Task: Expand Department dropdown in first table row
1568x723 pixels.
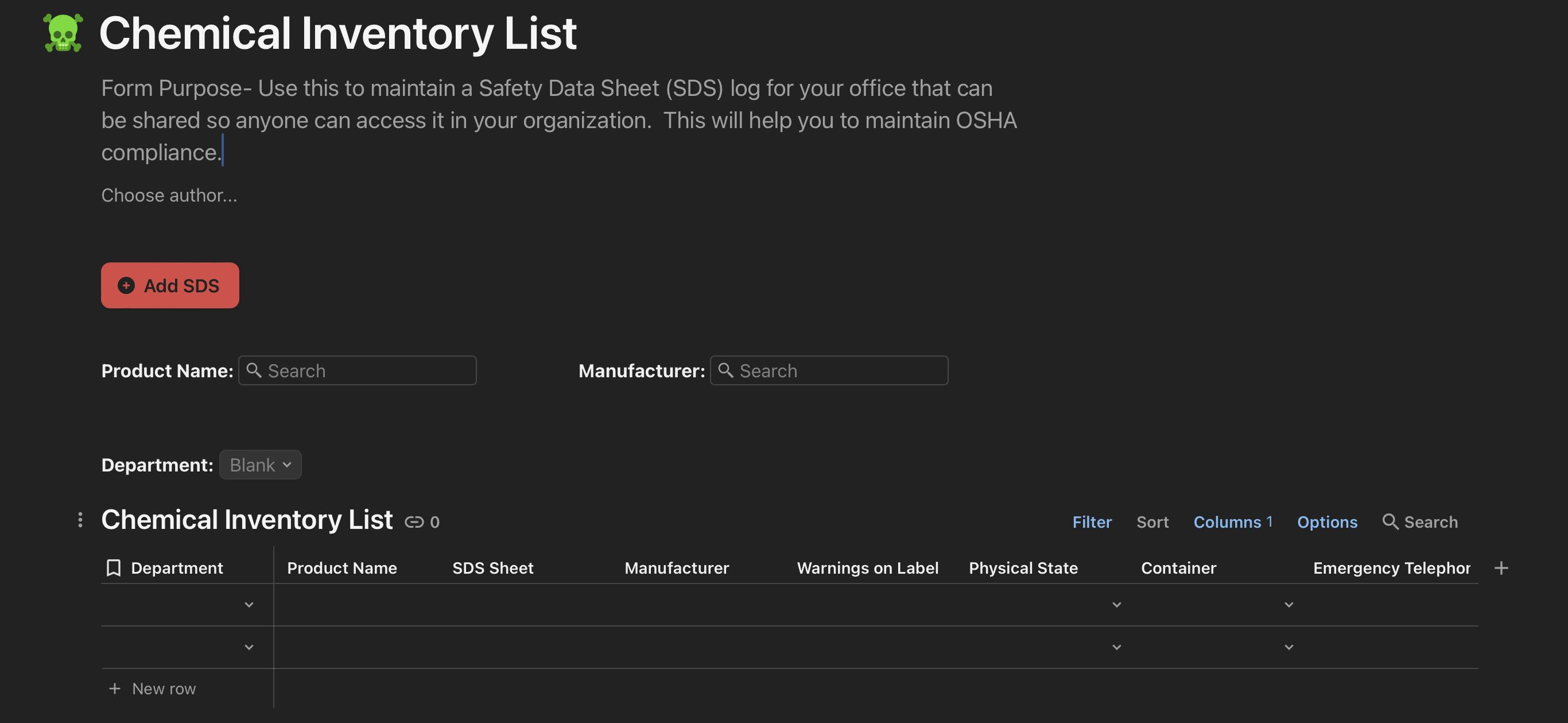Action: pos(249,605)
